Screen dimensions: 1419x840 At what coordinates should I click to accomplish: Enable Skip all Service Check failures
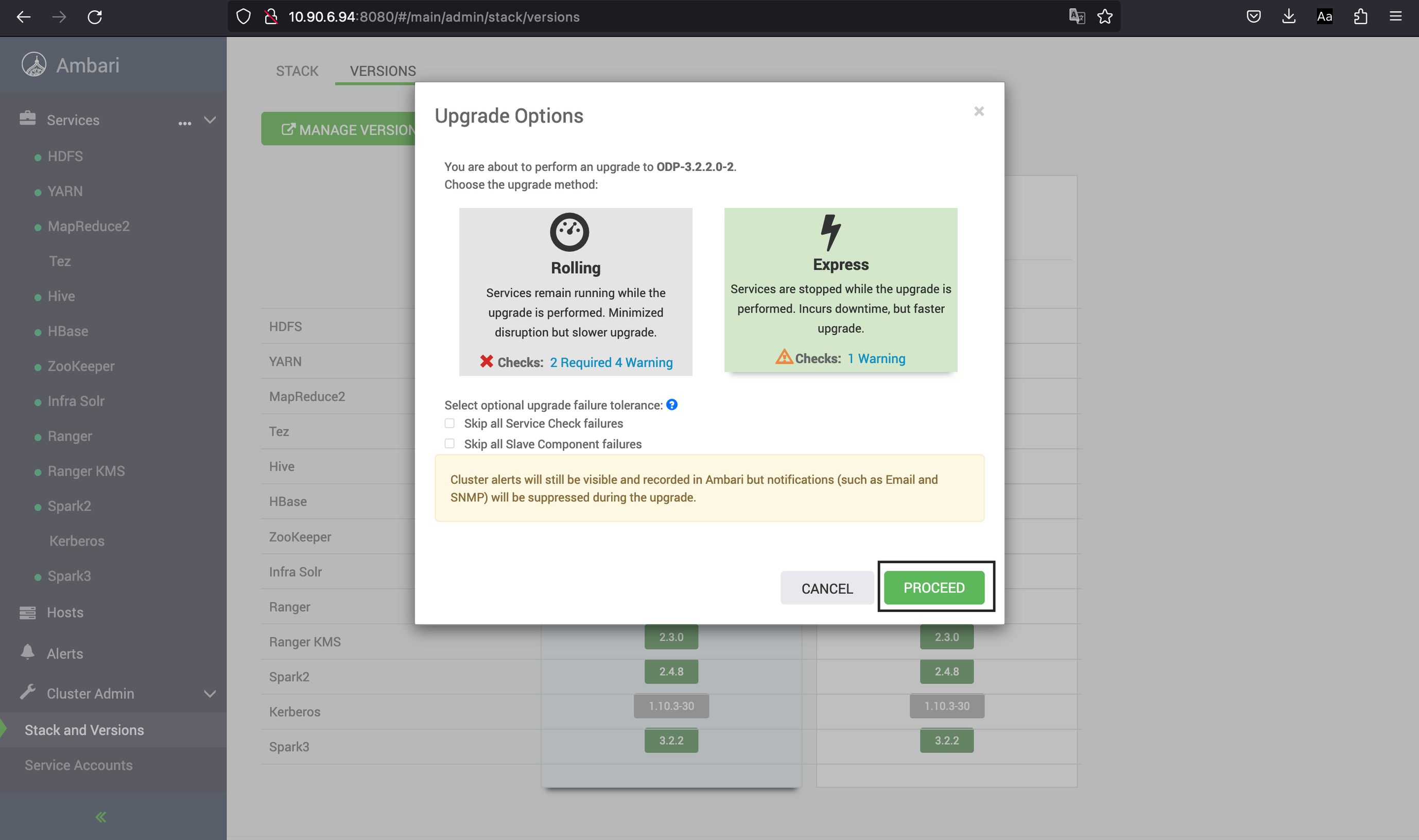(x=449, y=424)
